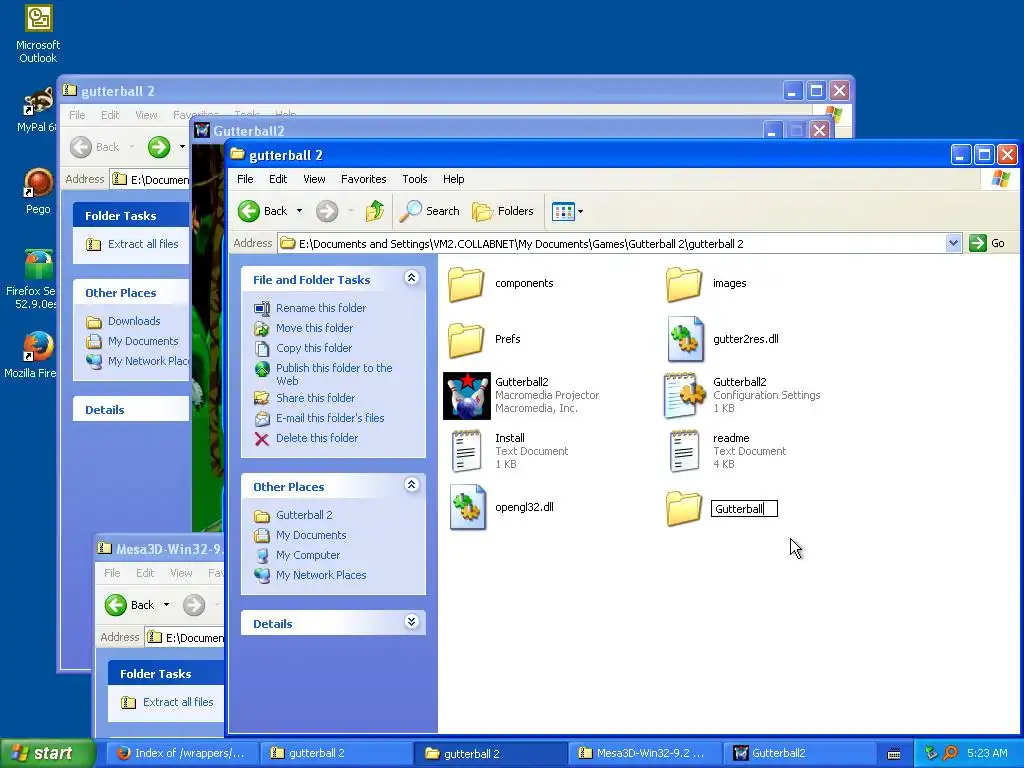The image size is (1024, 768).
Task: Open the File menu
Action: (245, 179)
